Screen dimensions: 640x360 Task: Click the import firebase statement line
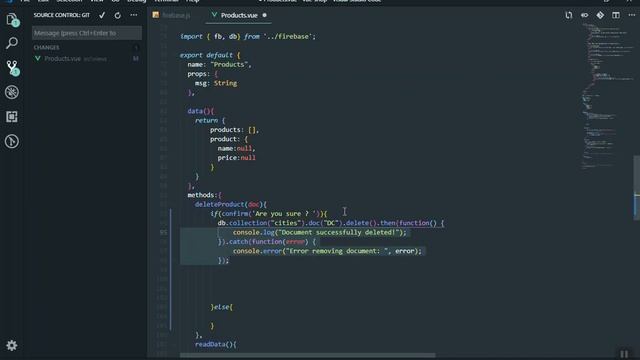tap(248, 37)
